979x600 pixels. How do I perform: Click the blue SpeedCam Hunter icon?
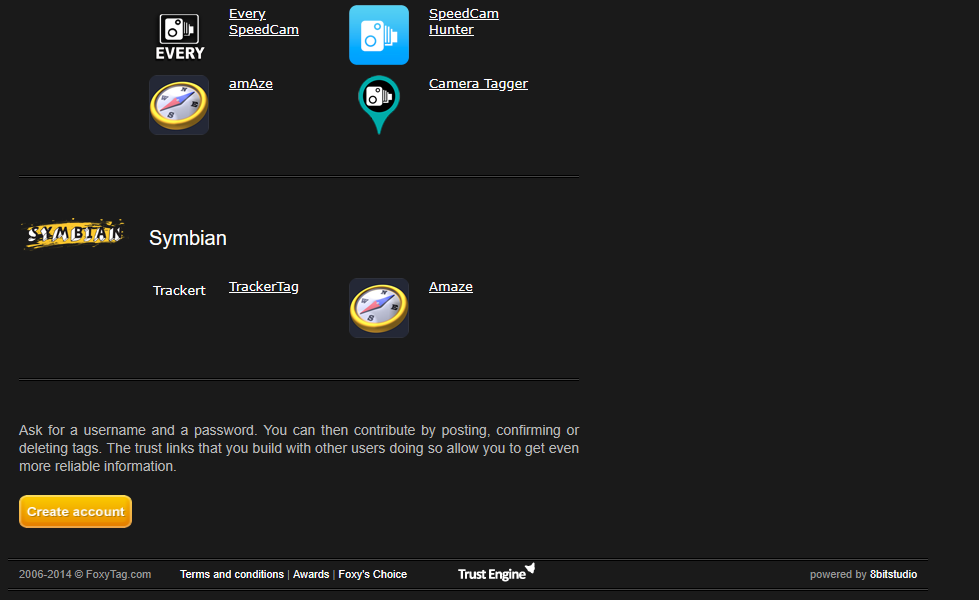coord(378,35)
